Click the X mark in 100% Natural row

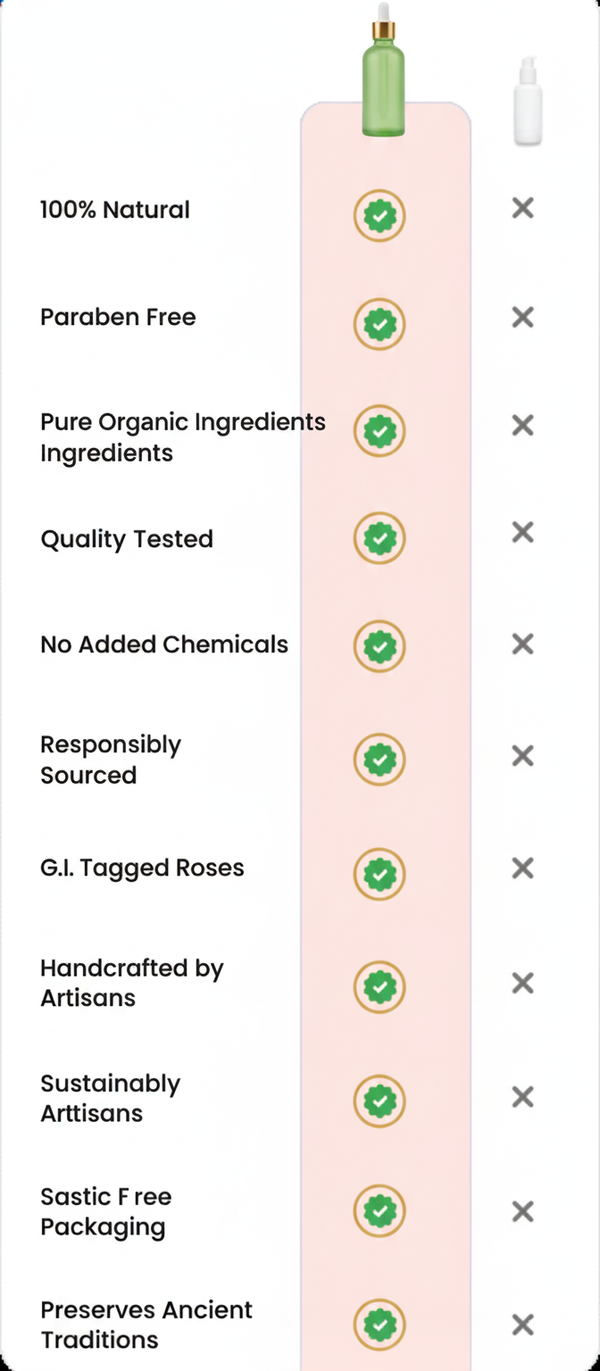pyautogui.click(x=522, y=208)
